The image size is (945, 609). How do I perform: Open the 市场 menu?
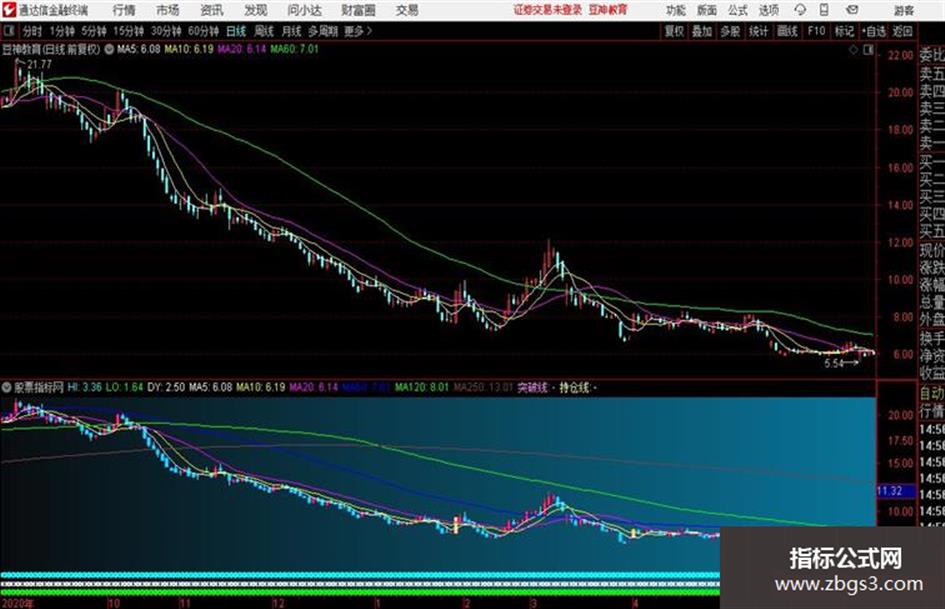(168, 10)
